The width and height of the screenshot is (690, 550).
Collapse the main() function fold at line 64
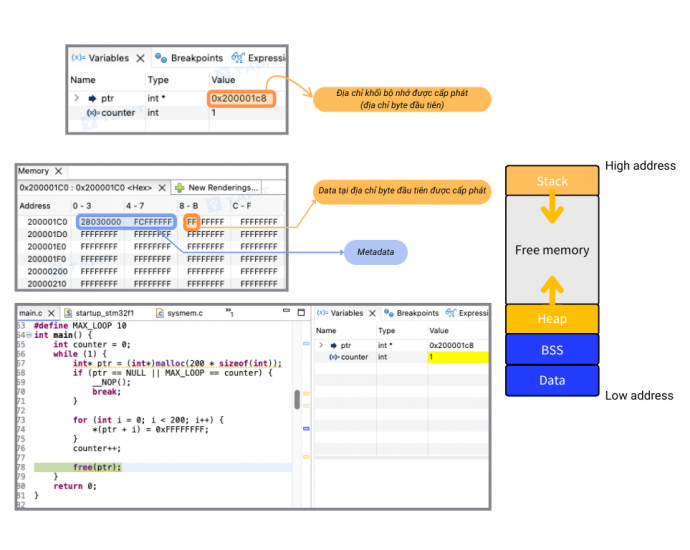tap(29, 335)
